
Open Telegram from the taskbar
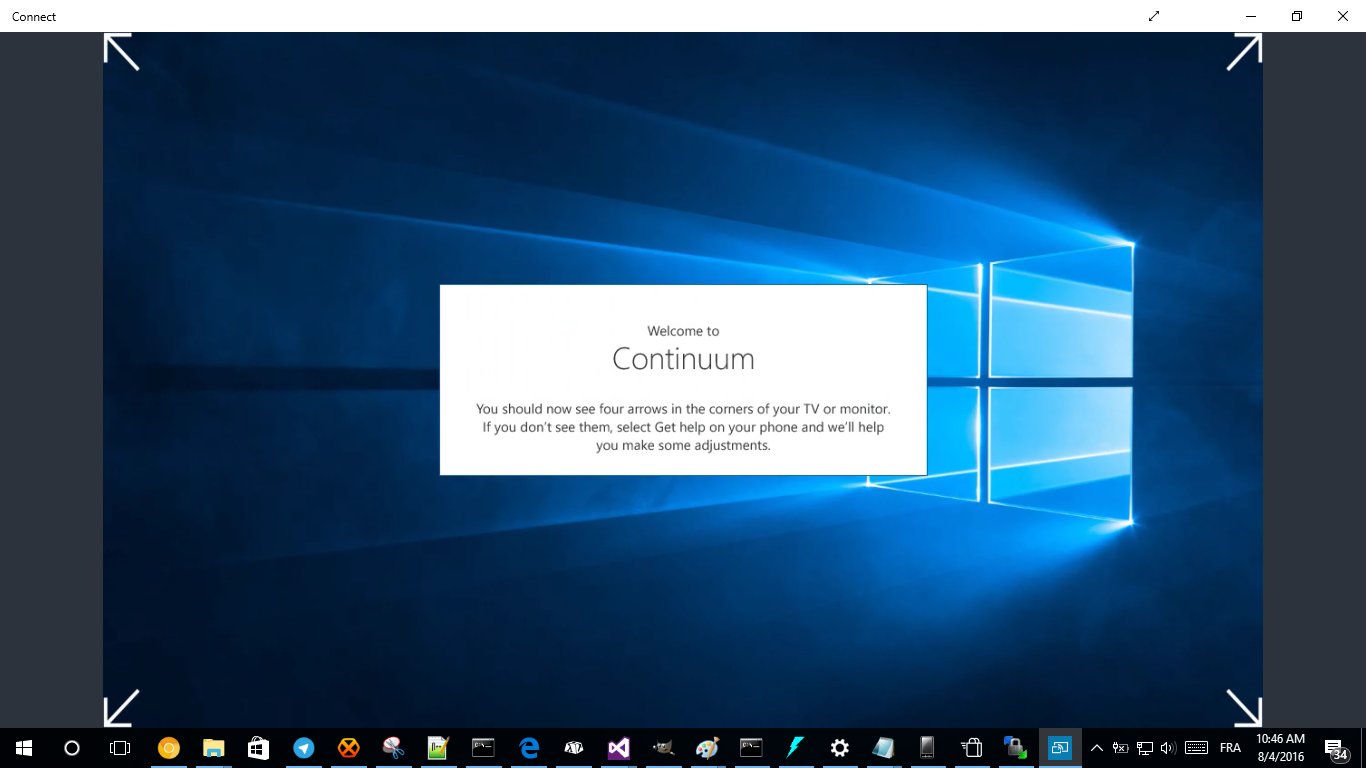[x=303, y=748]
